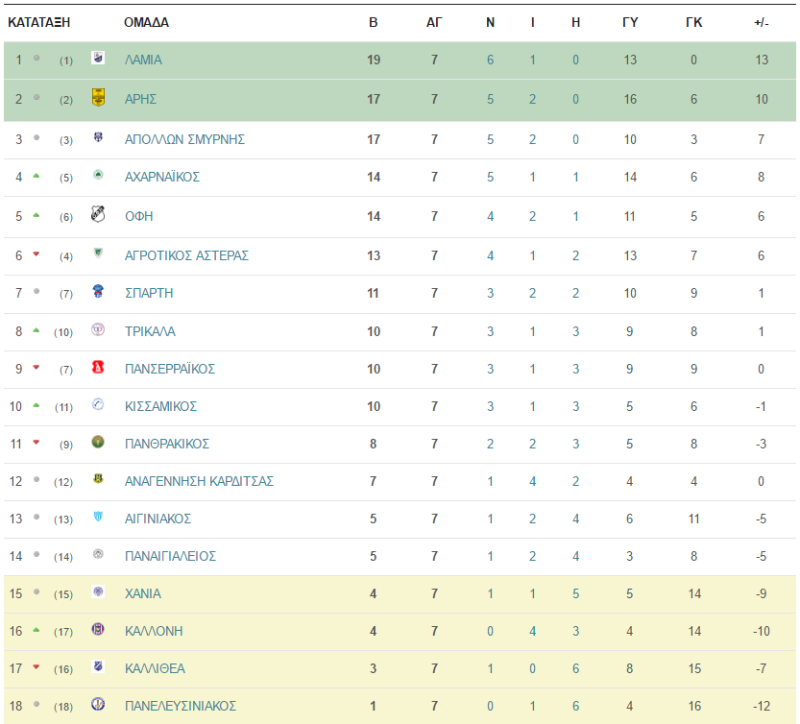Click the ΑΙΓΙΝΙΑΚΟΣ light blue shield logo
The height and width of the screenshot is (724, 800).
98,517
